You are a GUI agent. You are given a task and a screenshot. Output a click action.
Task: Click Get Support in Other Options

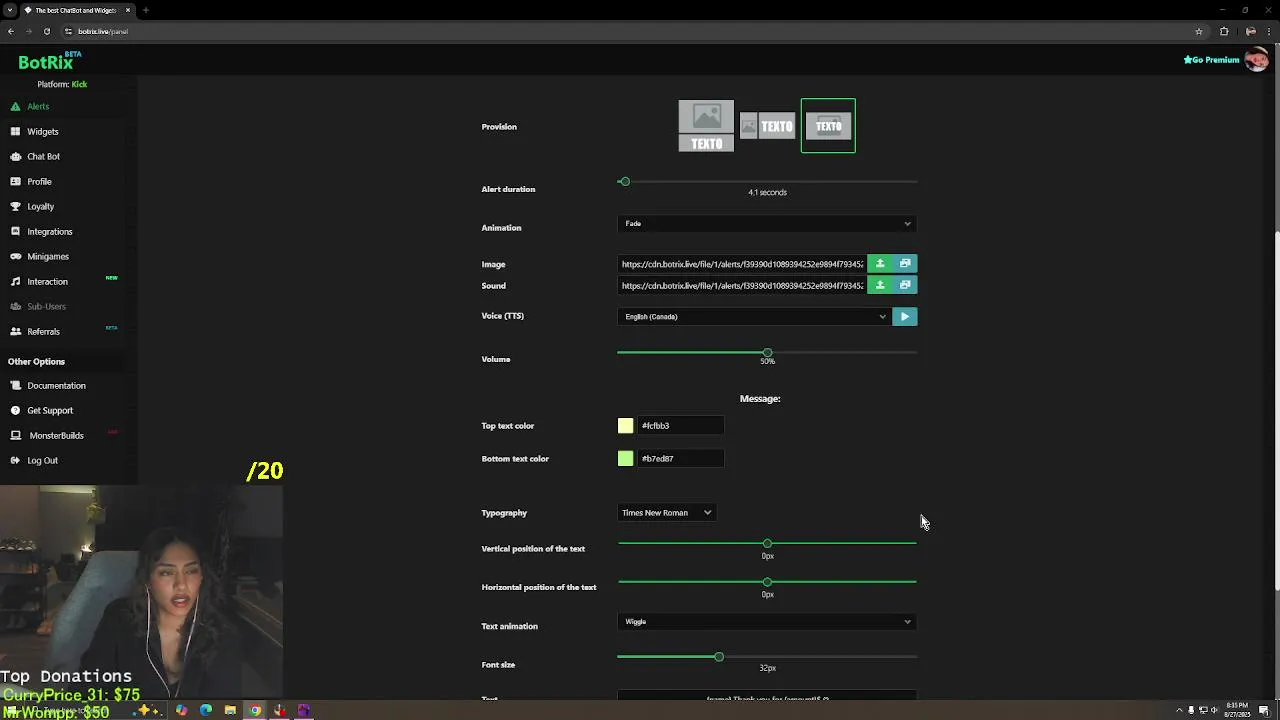click(50, 410)
